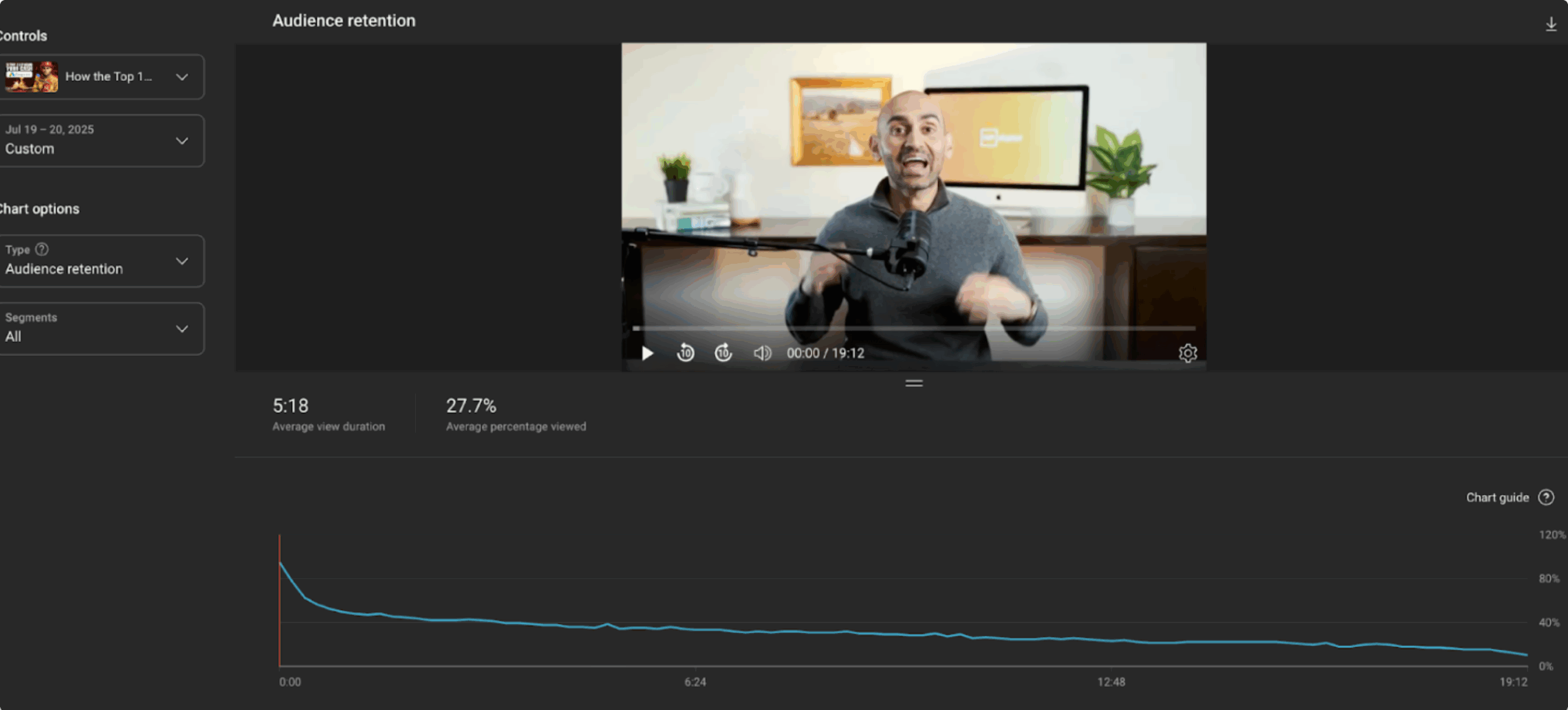Play the video preview
The width and height of the screenshot is (1568, 710).
pyautogui.click(x=647, y=353)
